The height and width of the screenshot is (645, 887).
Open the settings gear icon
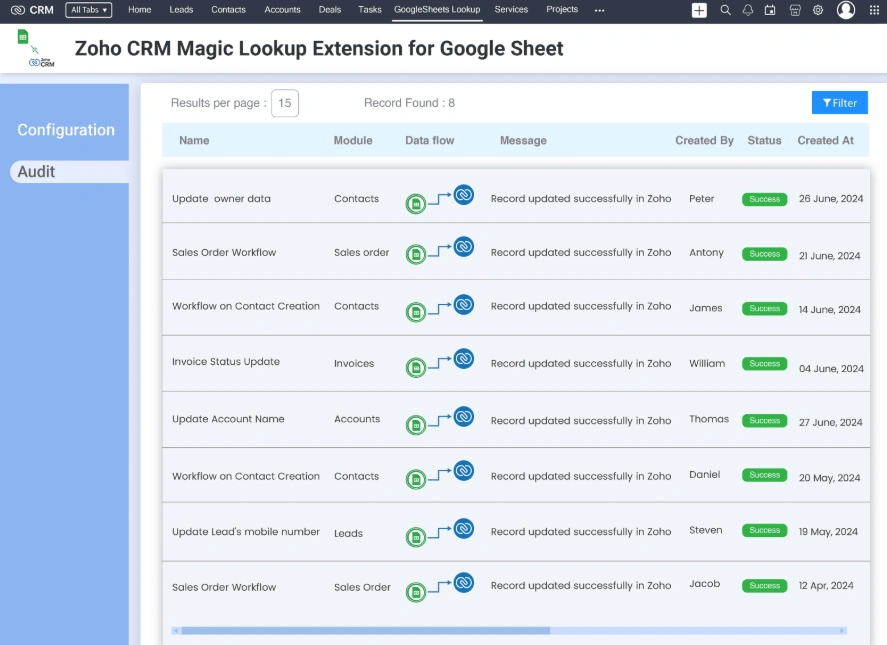click(818, 11)
